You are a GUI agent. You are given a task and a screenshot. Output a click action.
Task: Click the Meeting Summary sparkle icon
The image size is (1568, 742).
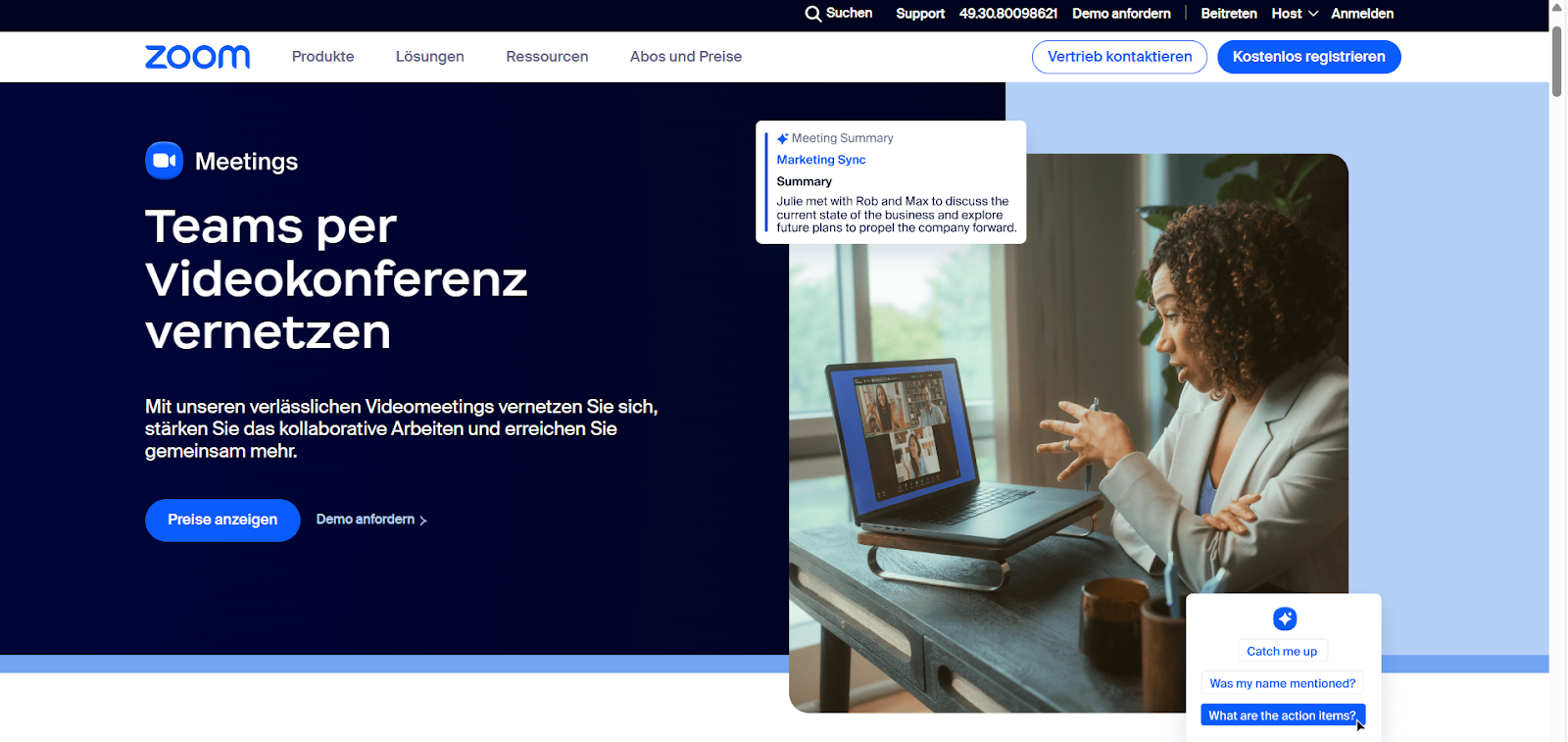(x=783, y=139)
